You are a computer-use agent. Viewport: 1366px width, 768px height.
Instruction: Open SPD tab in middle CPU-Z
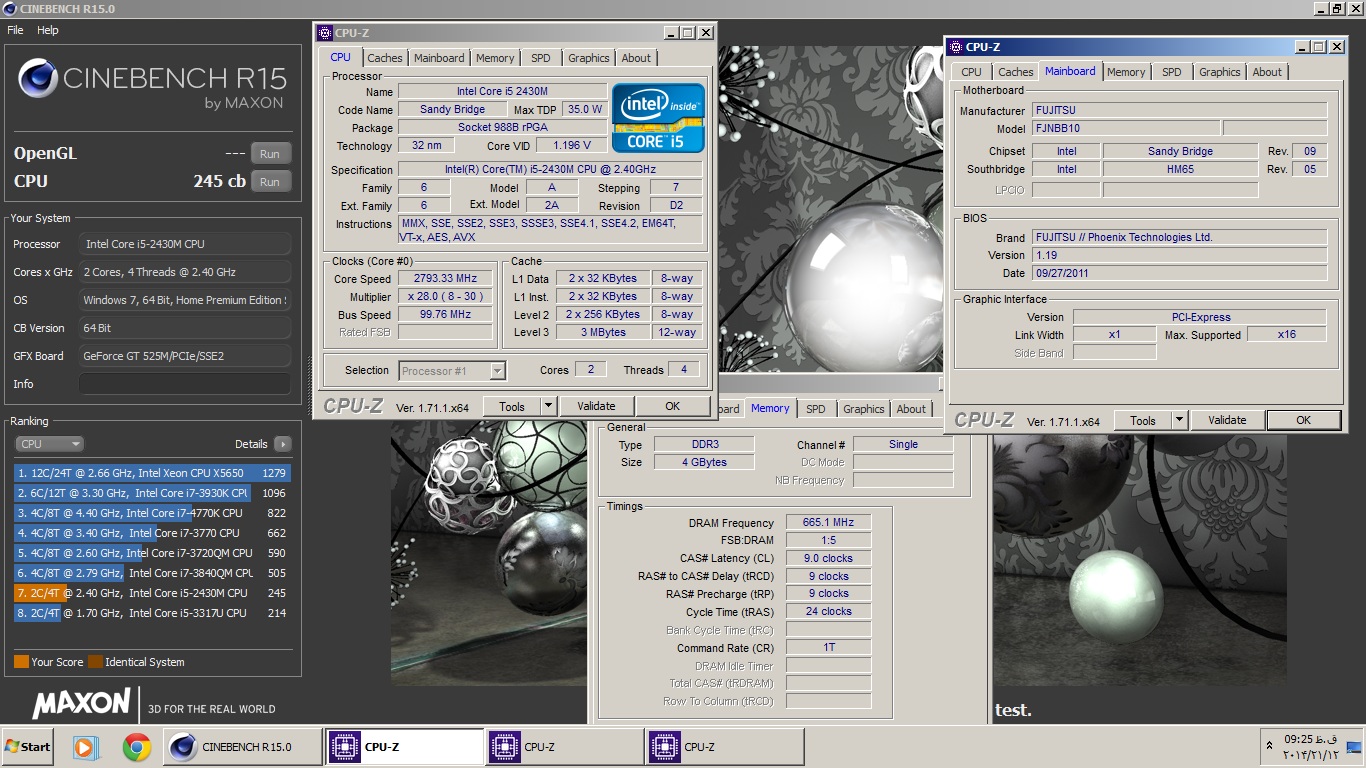tap(541, 58)
